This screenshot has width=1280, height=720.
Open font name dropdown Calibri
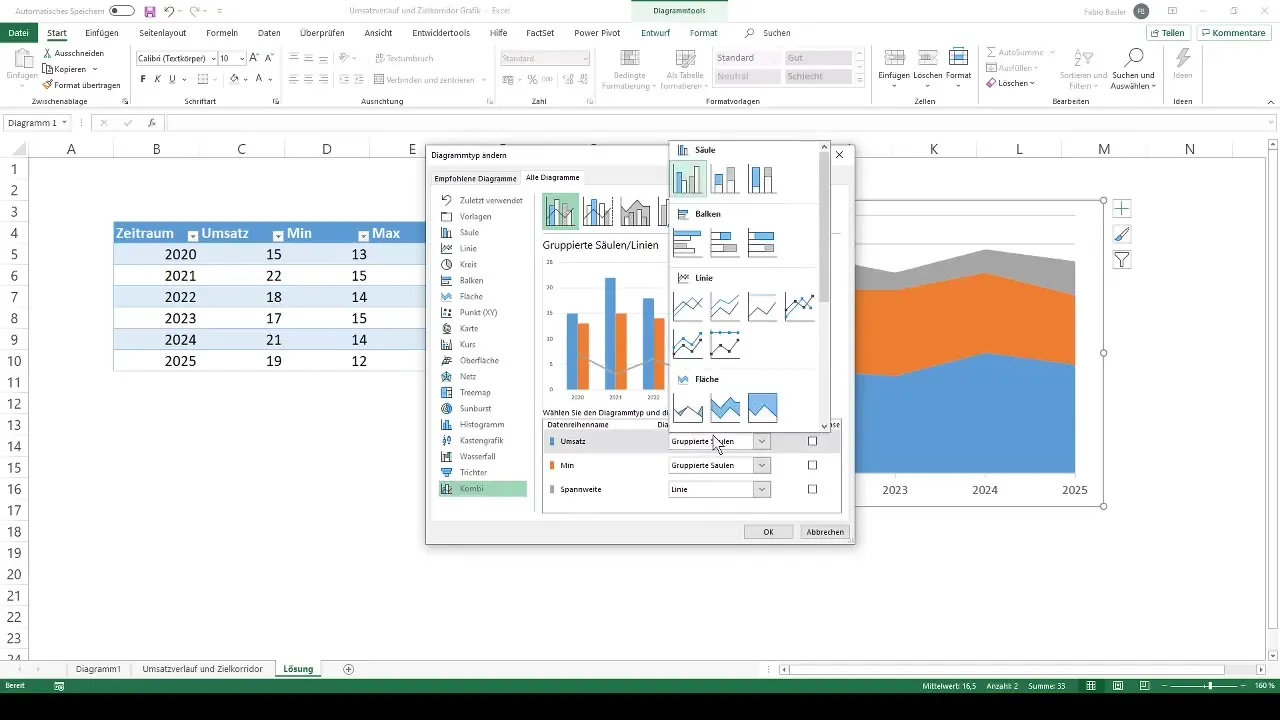click(x=213, y=59)
